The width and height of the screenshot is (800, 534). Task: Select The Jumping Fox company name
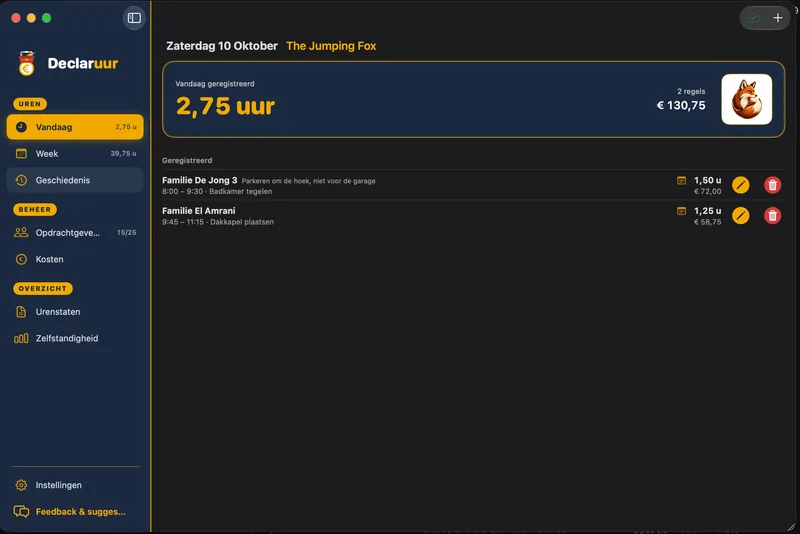[x=331, y=46]
